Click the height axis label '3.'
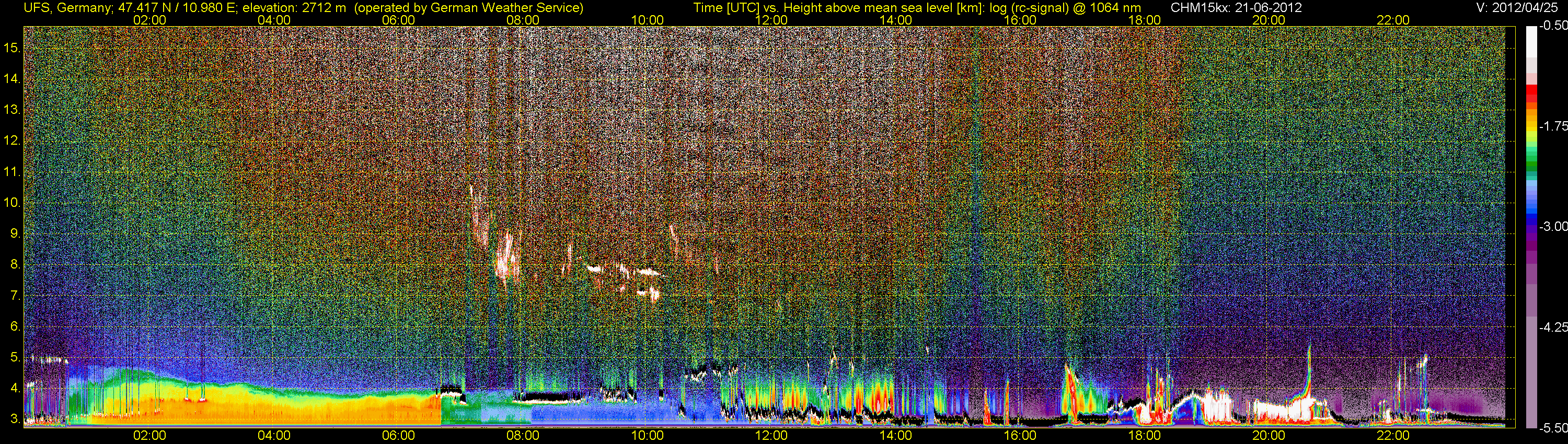The image size is (1568, 444). coord(16,419)
